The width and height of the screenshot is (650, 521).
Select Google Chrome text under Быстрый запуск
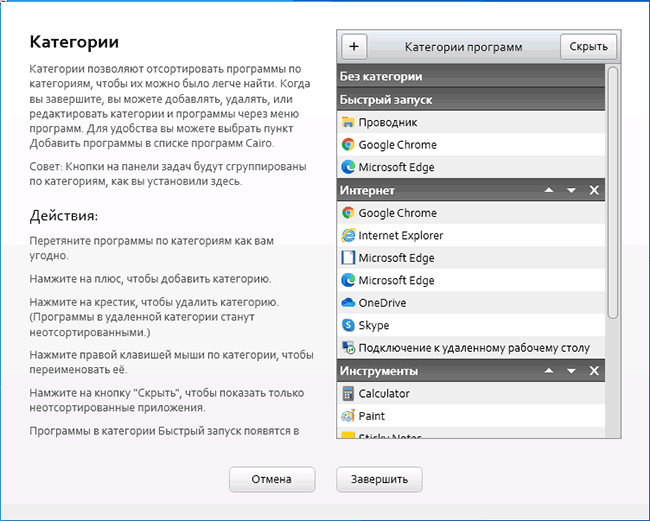click(x=398, y=145)
